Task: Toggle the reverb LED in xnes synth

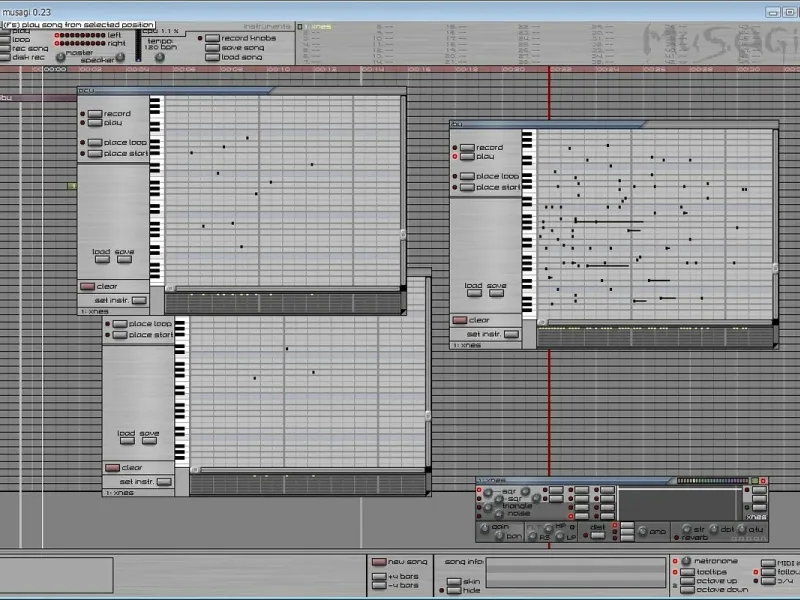Action: click(677, 538)
